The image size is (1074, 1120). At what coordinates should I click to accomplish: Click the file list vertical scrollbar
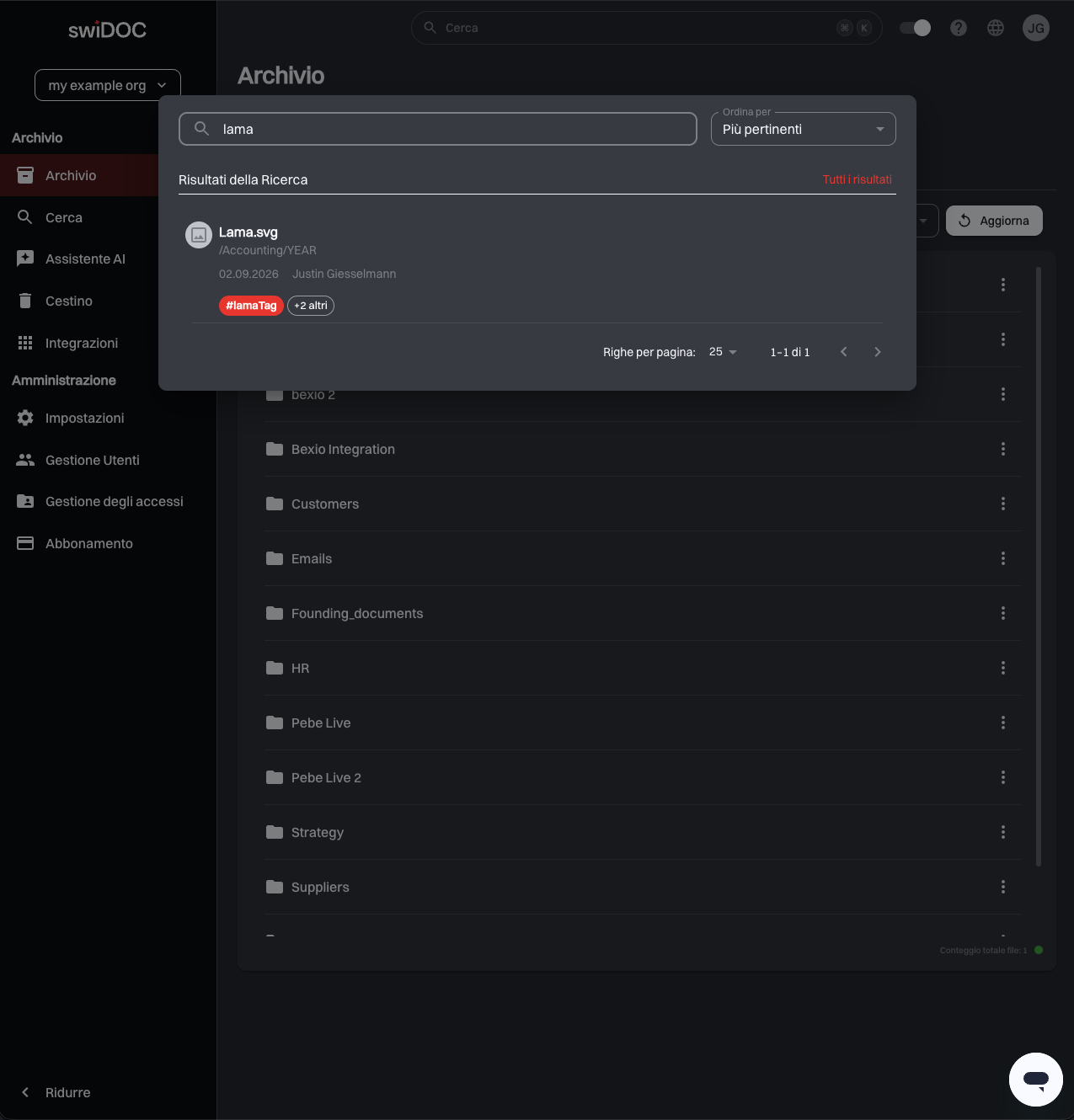1039,566
